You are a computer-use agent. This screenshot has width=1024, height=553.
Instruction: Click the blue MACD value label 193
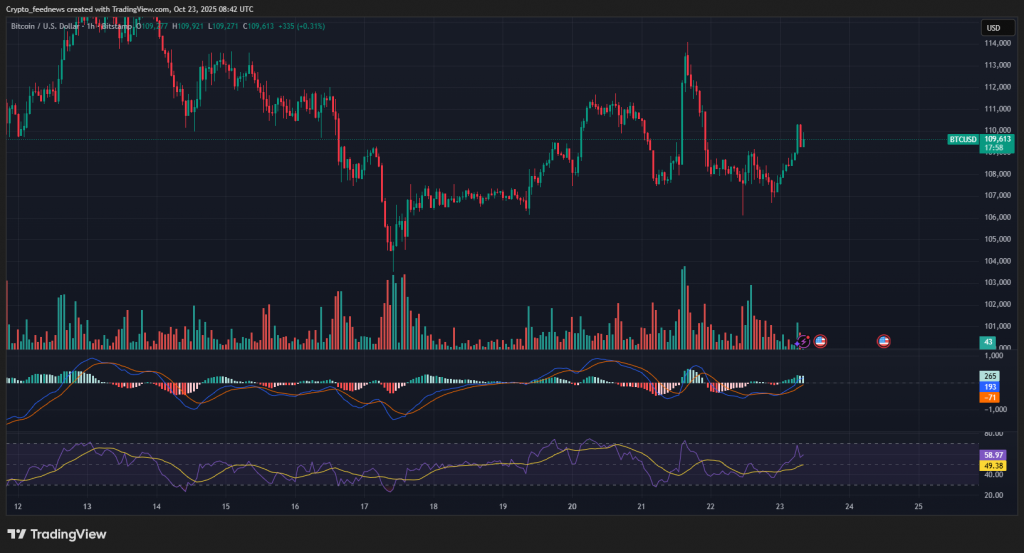tap(991, 386)
